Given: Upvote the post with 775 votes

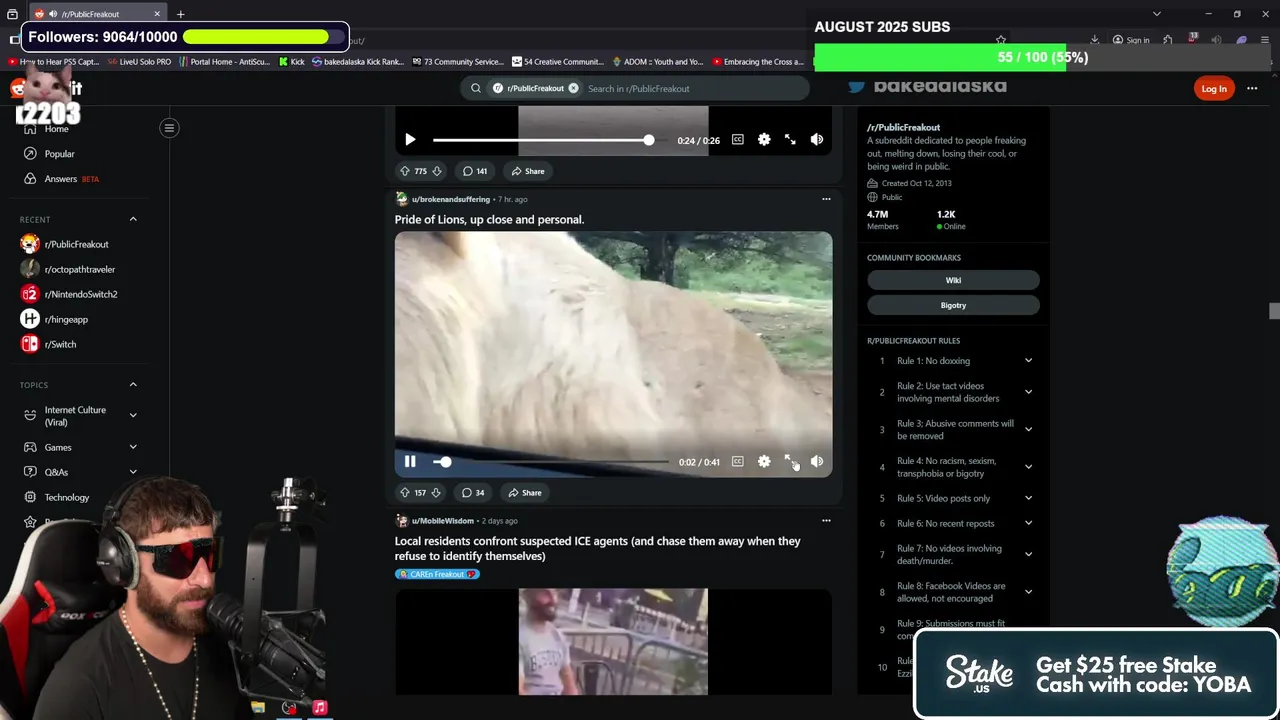Looking at the screenshot, I should point(405,171).
